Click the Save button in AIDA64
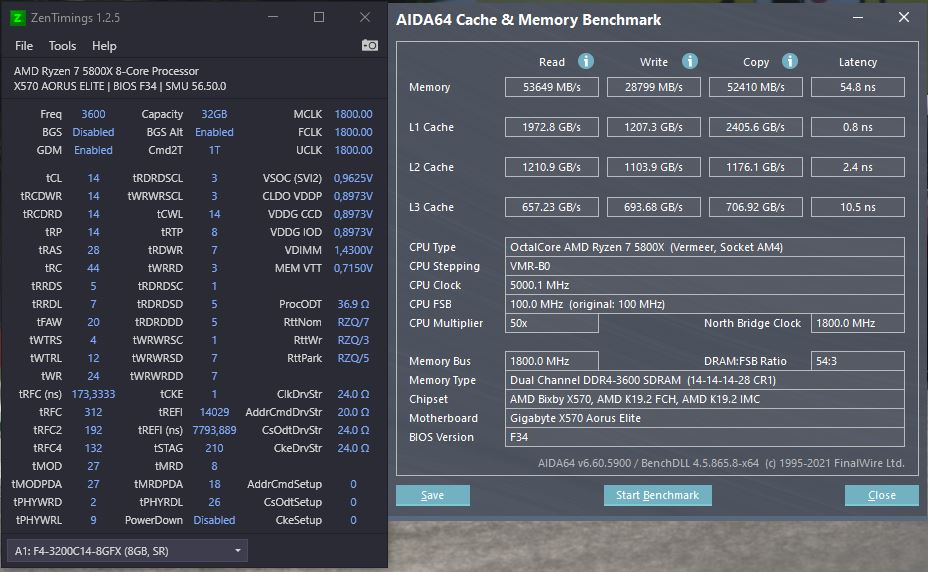Image resolution: width=928 pixels, height=572 pixels. tap(433, 496)
